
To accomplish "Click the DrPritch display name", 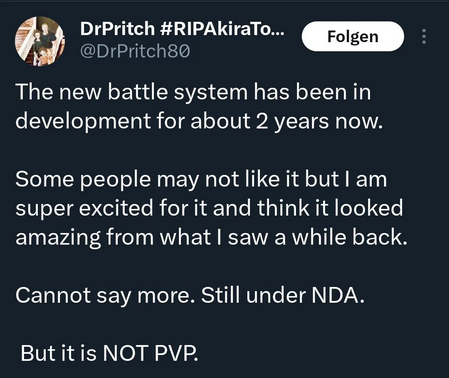I will pyautogui.click(x=117, y=29).
